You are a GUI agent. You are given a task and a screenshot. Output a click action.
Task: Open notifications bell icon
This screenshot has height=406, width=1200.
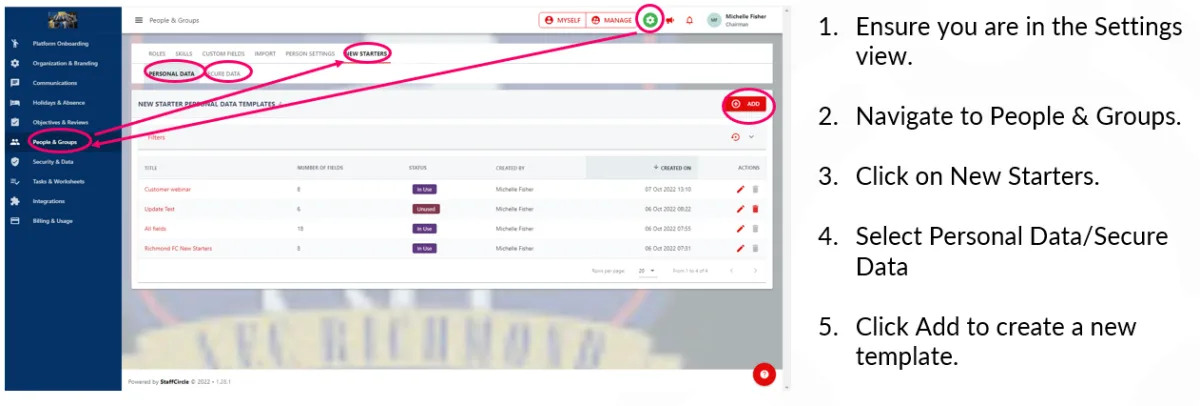(x=690, y=20)
